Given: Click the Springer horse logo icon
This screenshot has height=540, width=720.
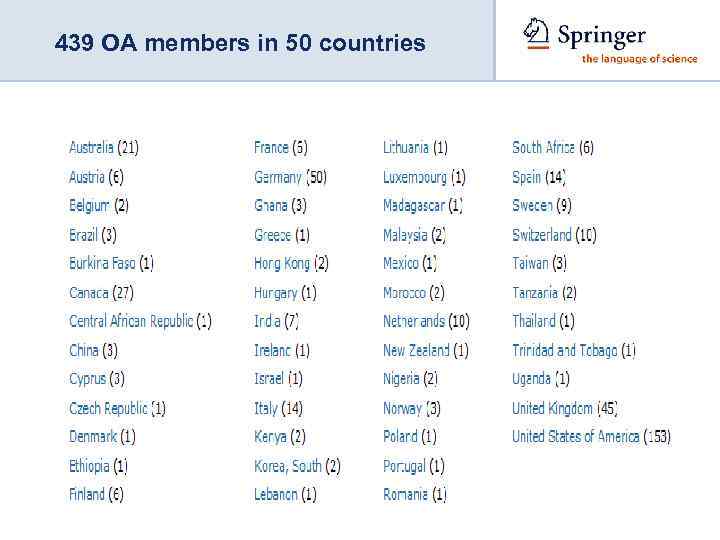Looking at the screenshot, I should 536,33.
